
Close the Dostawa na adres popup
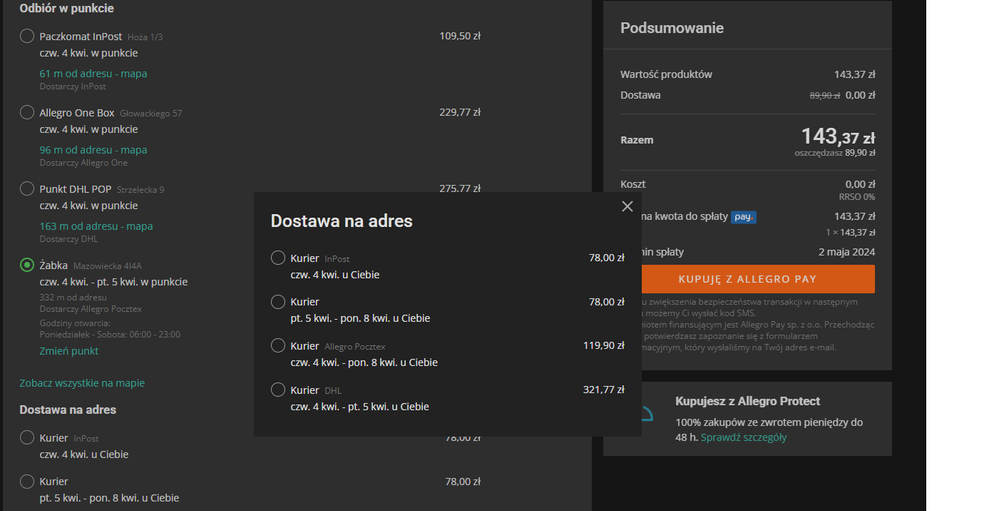(x=627, y=206)
